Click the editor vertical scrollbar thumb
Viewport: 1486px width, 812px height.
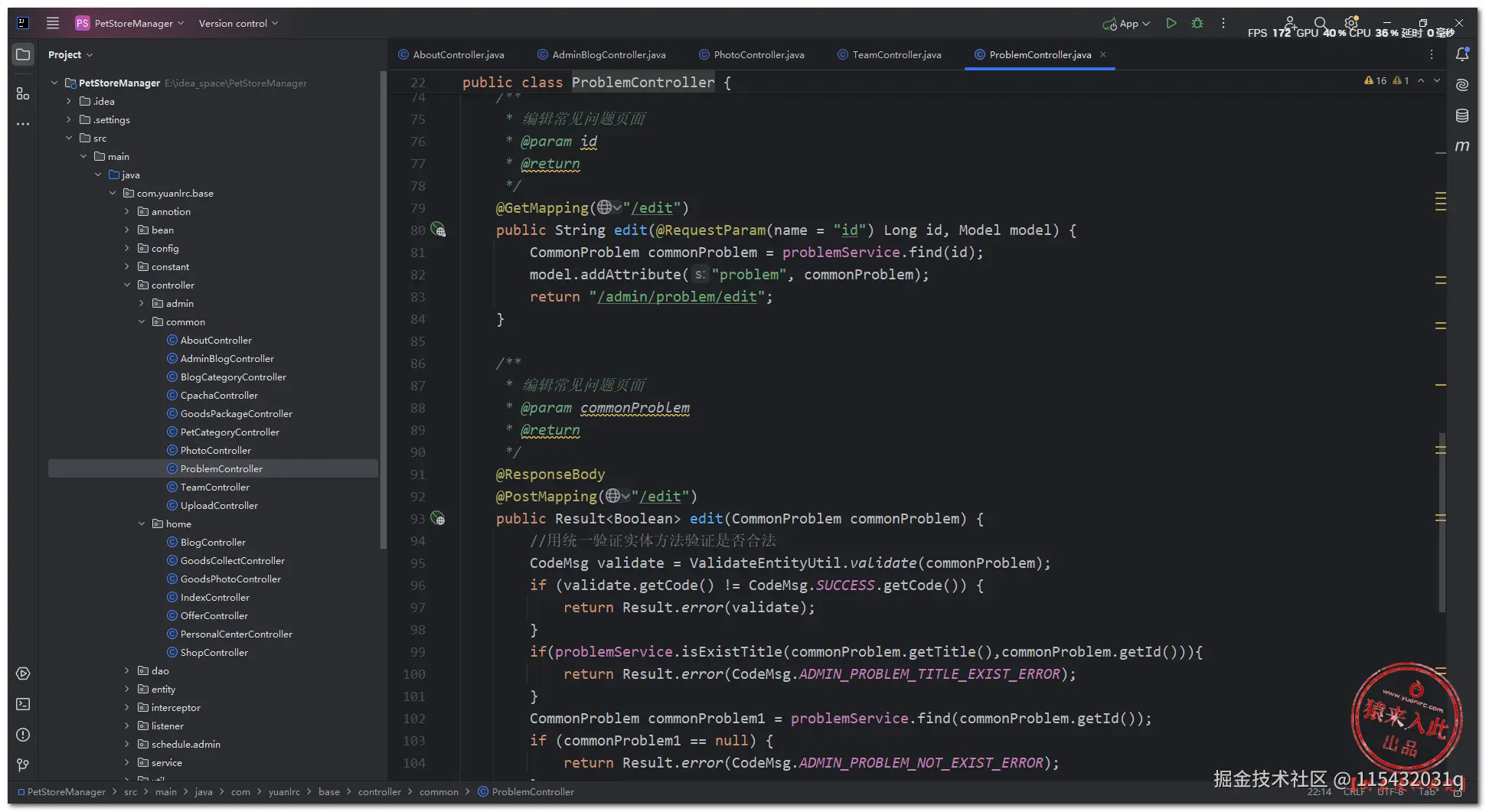[x=1442, y=522]
